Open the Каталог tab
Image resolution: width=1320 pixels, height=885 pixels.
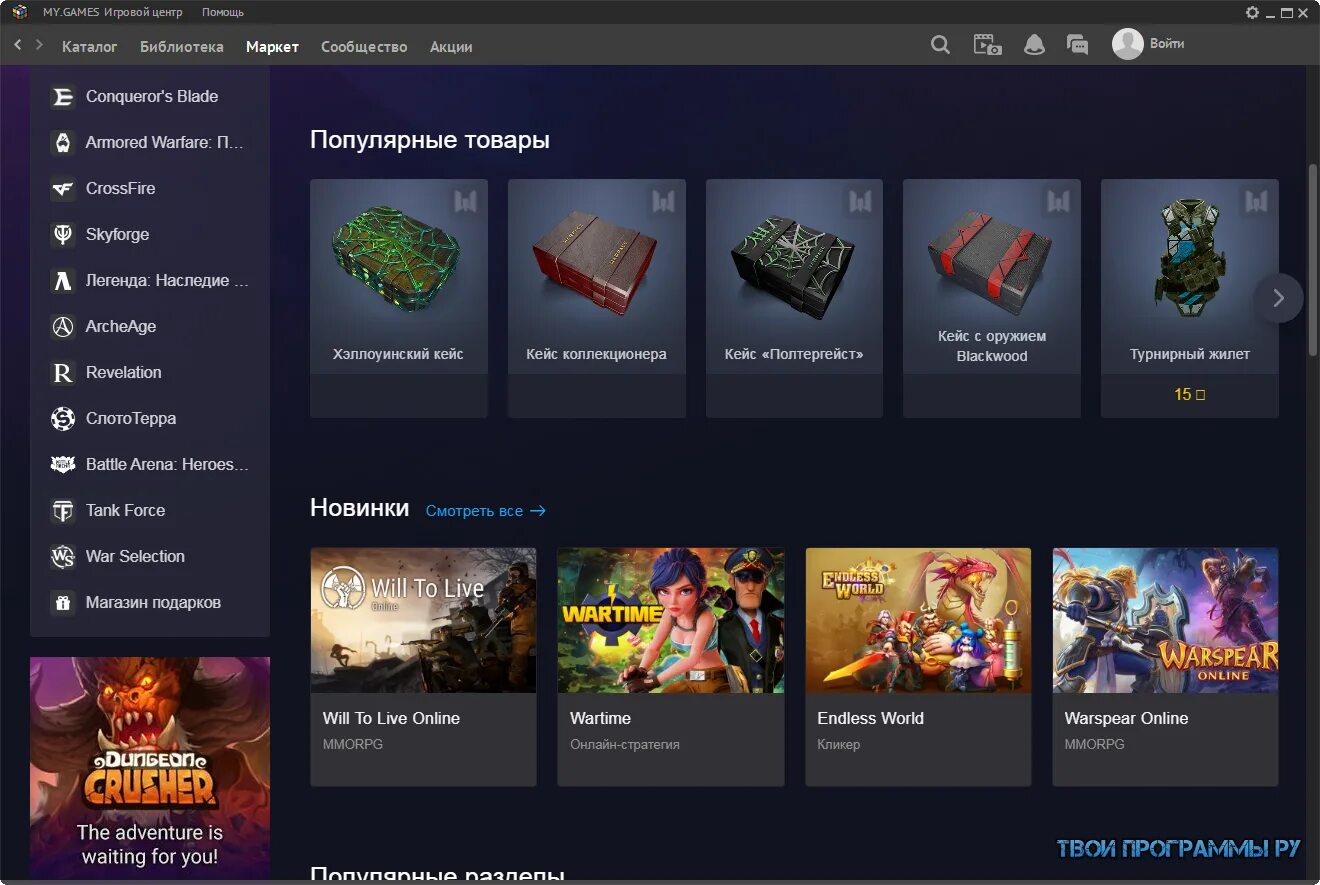tap(90, 47)
